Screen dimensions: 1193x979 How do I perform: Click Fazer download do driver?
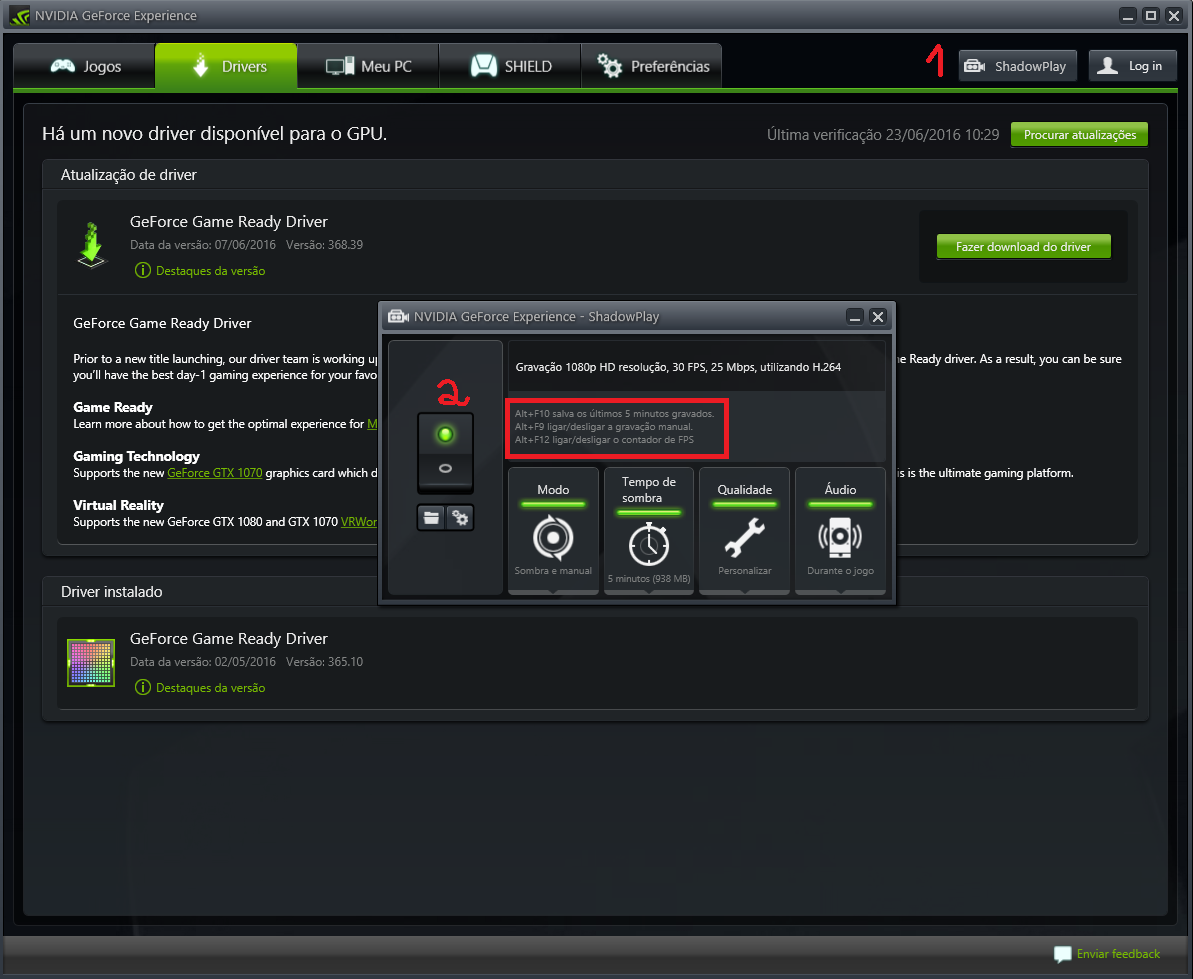(x=1023, y=246)
